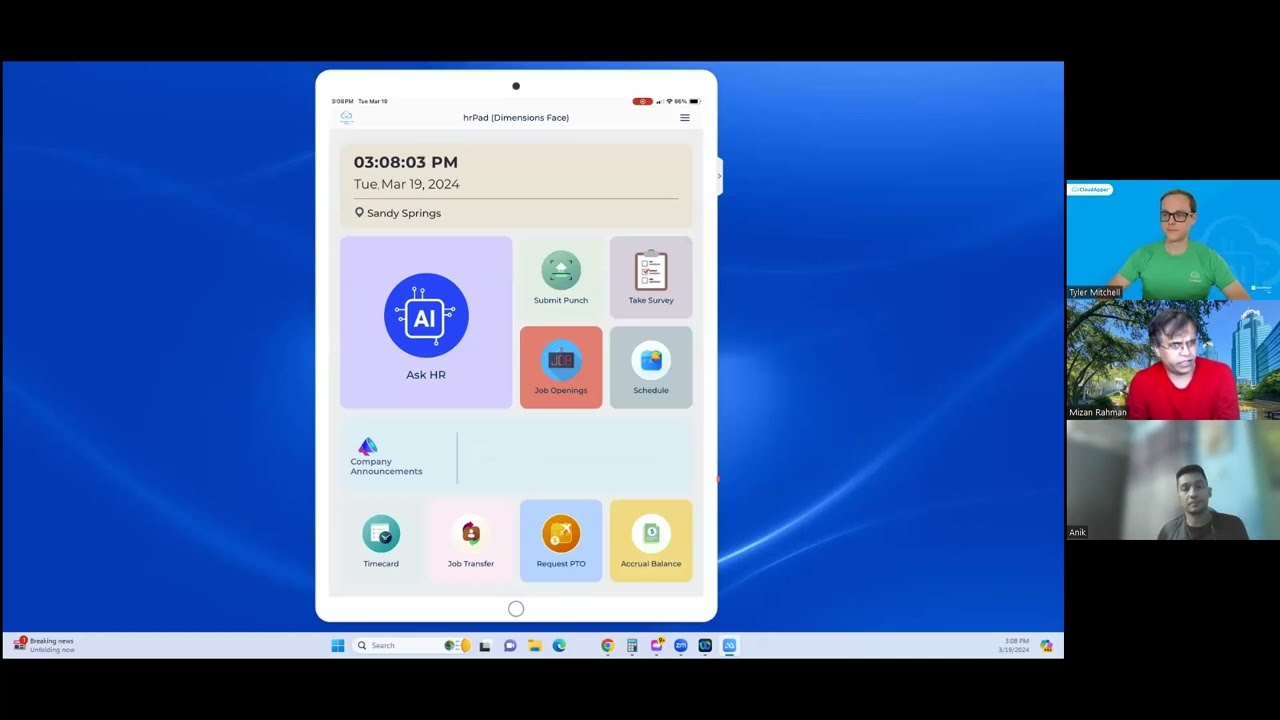1280x720 pixels.
Task: Start a Job Transfer via its icon
Action: point(471,538)
